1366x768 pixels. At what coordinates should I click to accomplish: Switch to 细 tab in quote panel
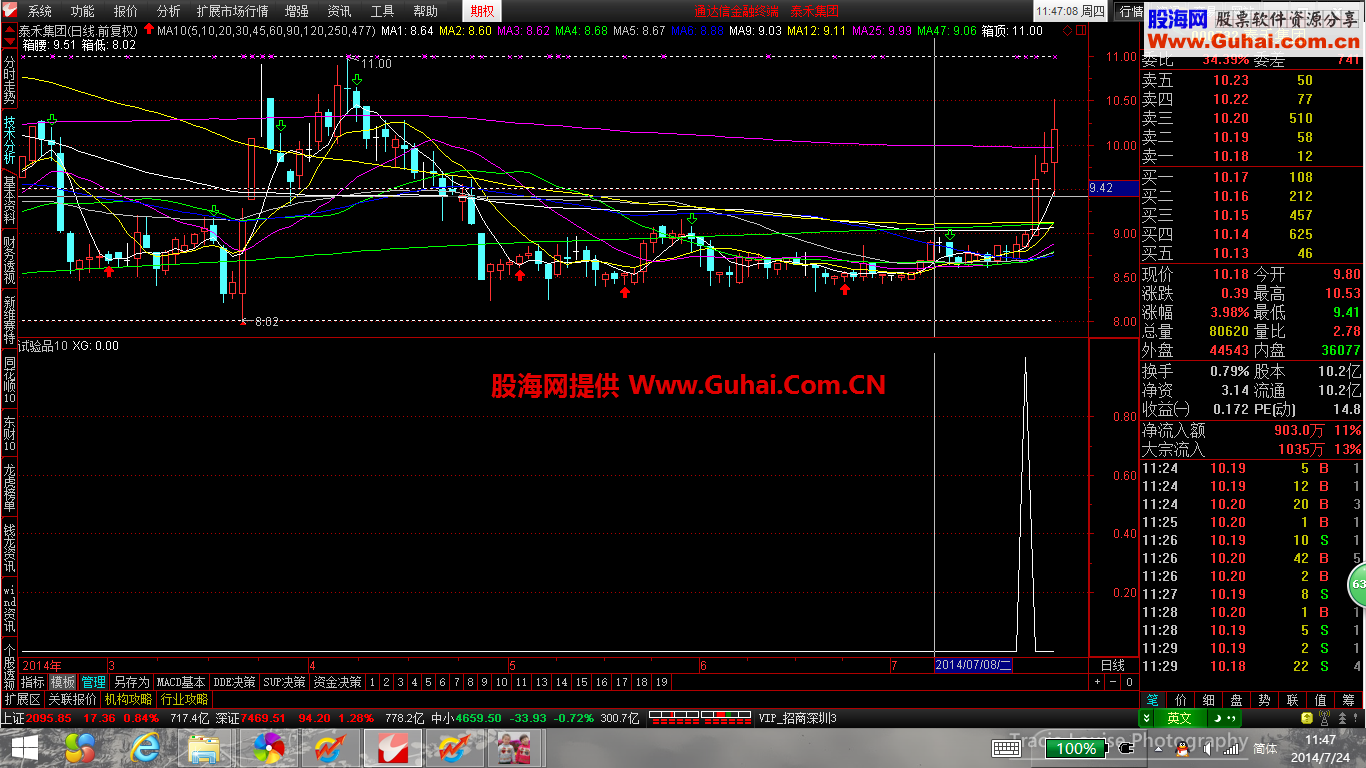click(x=1208, y=700)
